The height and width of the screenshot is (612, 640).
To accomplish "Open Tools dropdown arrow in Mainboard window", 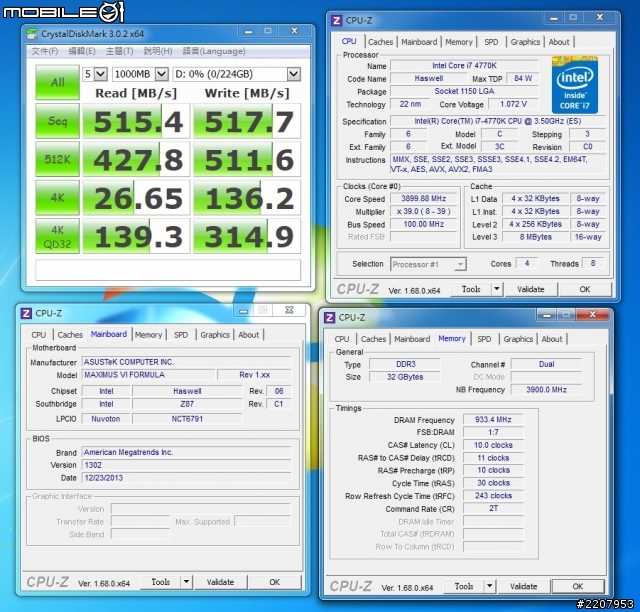I will [x=186, y=582].
